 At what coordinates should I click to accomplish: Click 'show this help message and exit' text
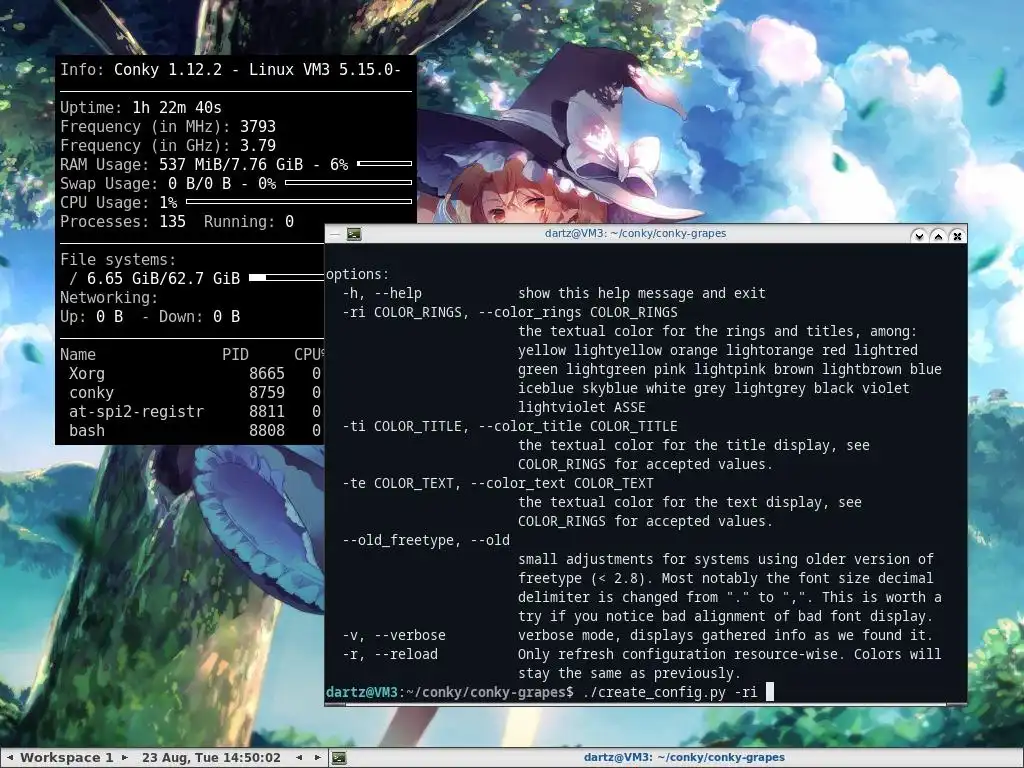(641, 293)
